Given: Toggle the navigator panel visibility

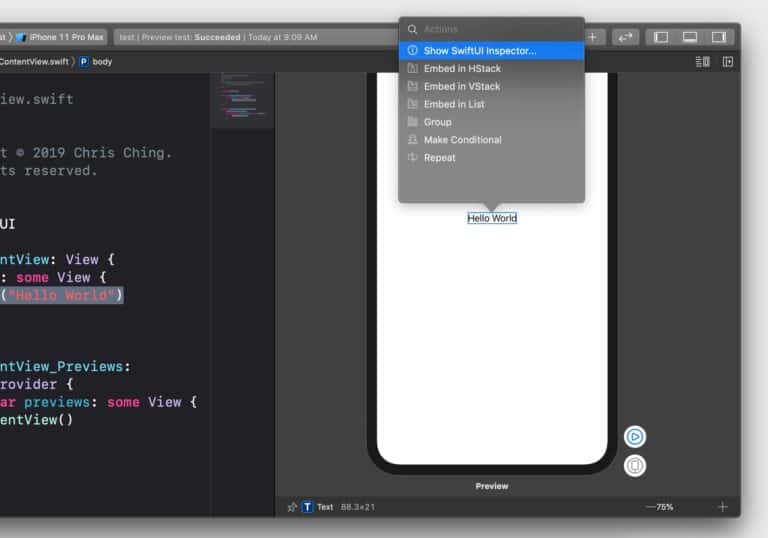Looking at the screenshot, I should coord(661,37).
